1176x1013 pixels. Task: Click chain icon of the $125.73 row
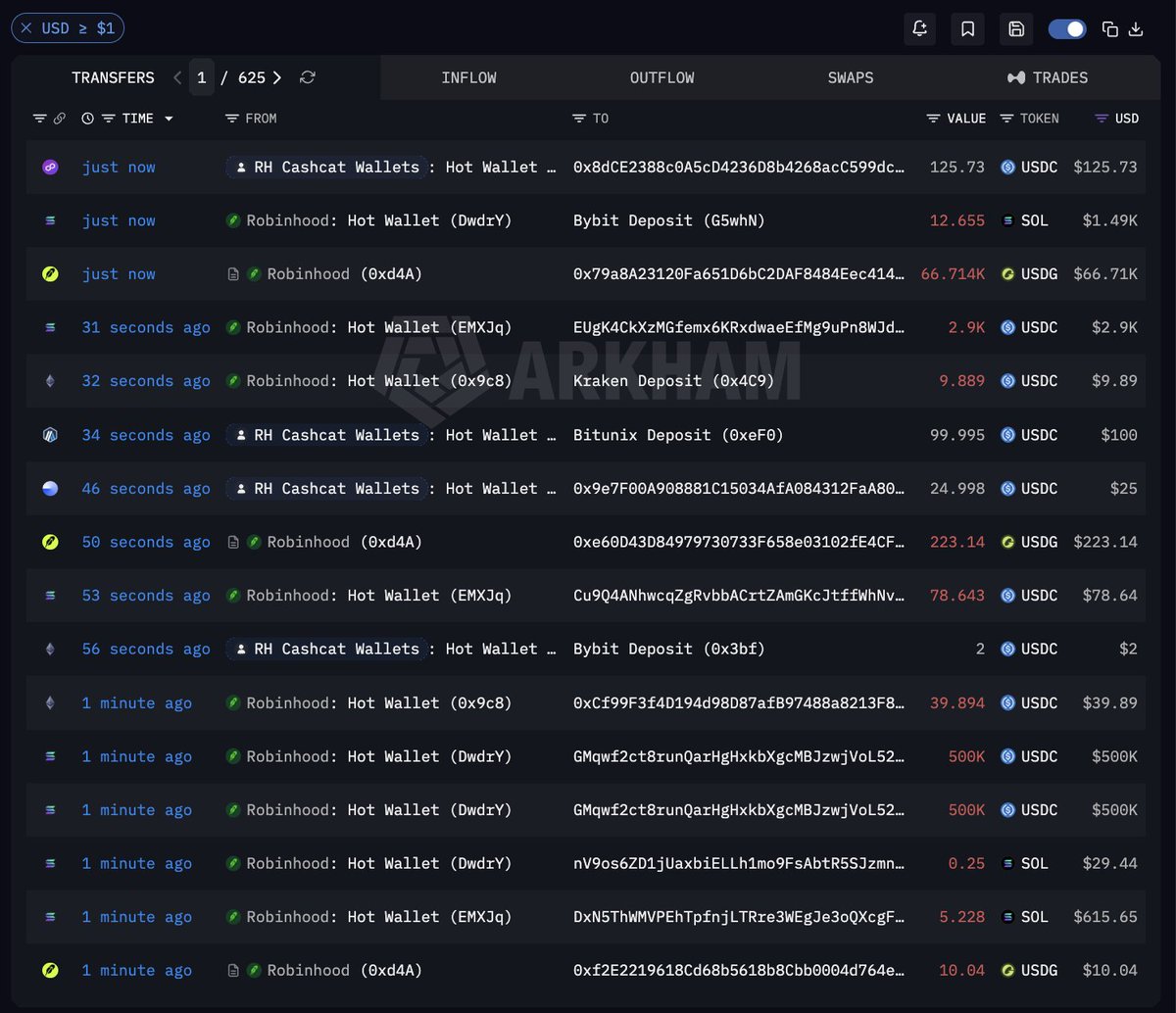50,168
